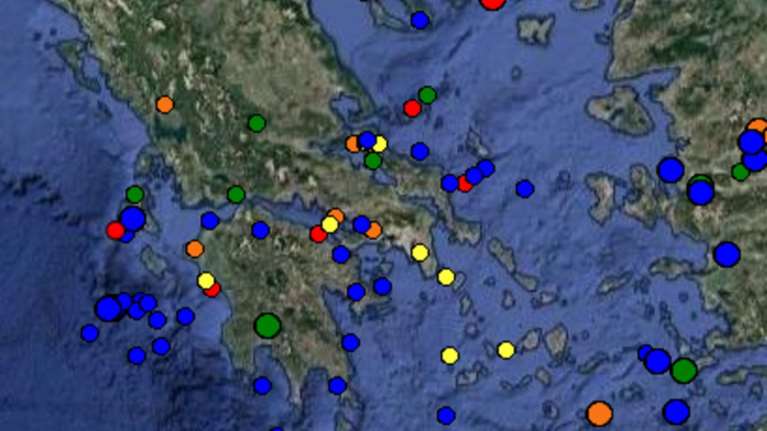Select the green marker near the Sporades islands
The image size is (767, 431).
[427, 95]
